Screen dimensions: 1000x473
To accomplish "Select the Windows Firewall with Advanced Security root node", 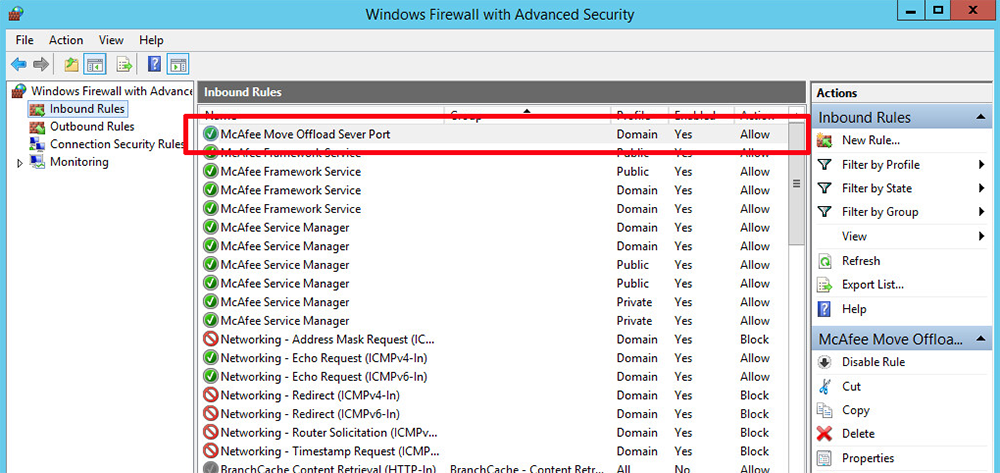I will (103, 91).
